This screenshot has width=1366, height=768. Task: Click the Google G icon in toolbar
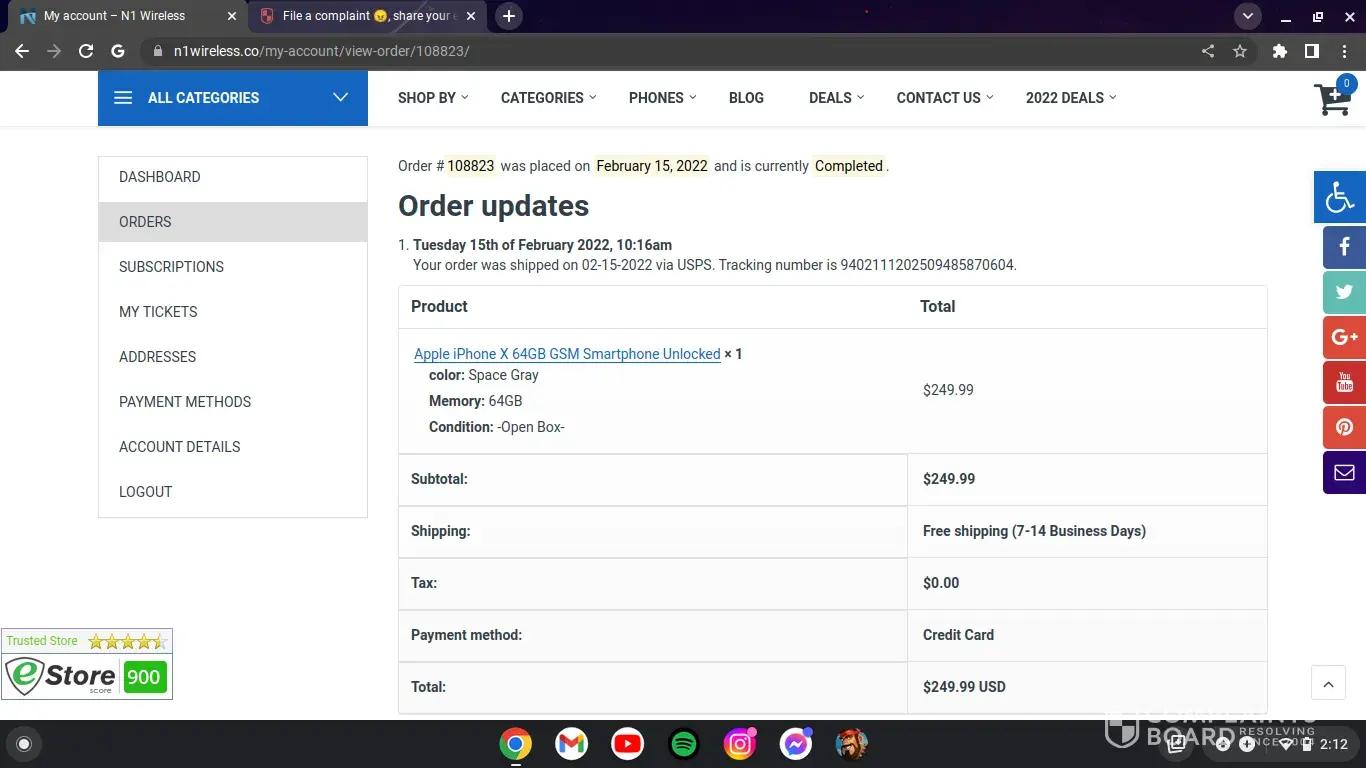(x=118, y=51)
